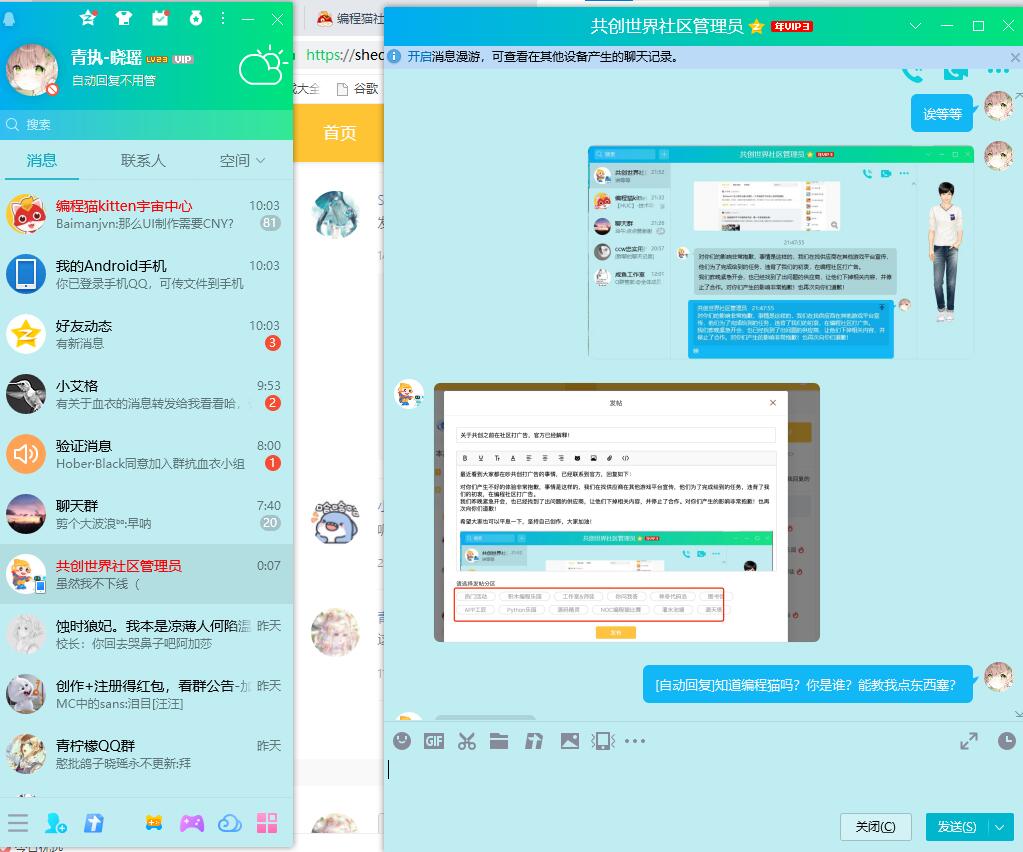Open the received 发帖 screenshot image
This screenshot has height=852, width=1023.
tap(627, 513)
